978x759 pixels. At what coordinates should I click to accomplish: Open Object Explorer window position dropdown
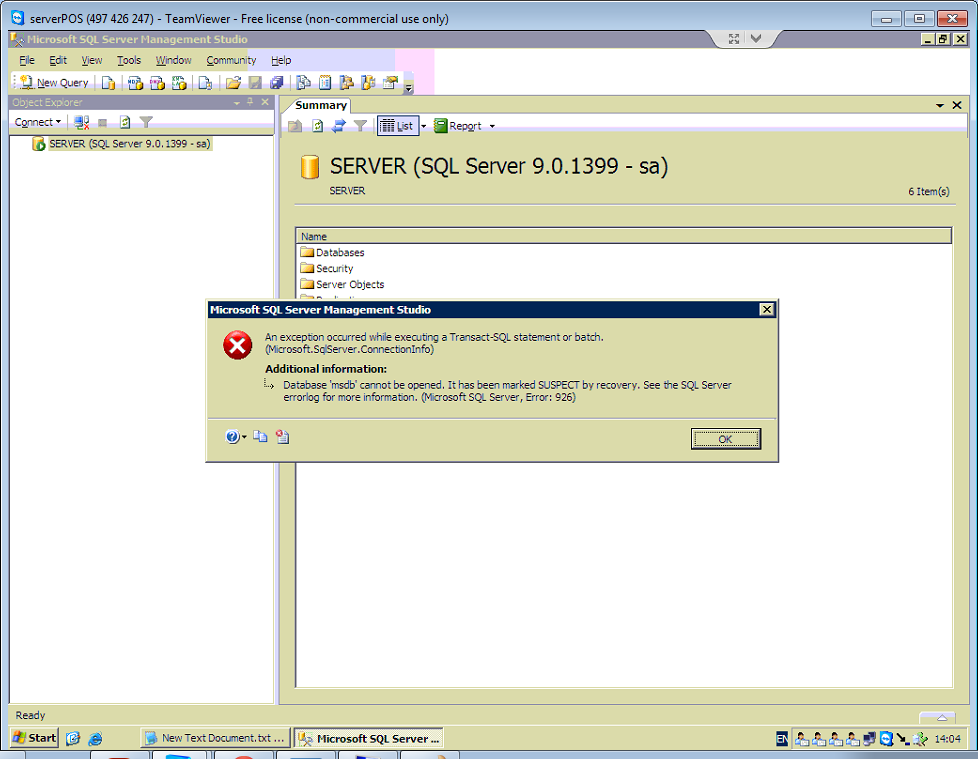pos(237,102)
